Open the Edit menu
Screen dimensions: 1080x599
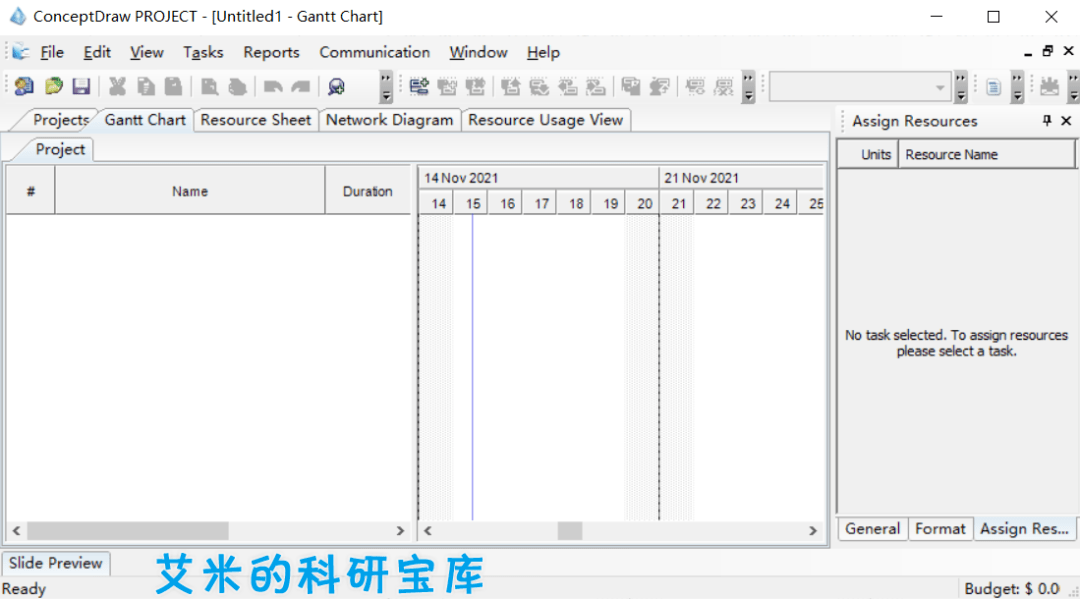pyautogui.click(x=97, y=52)
